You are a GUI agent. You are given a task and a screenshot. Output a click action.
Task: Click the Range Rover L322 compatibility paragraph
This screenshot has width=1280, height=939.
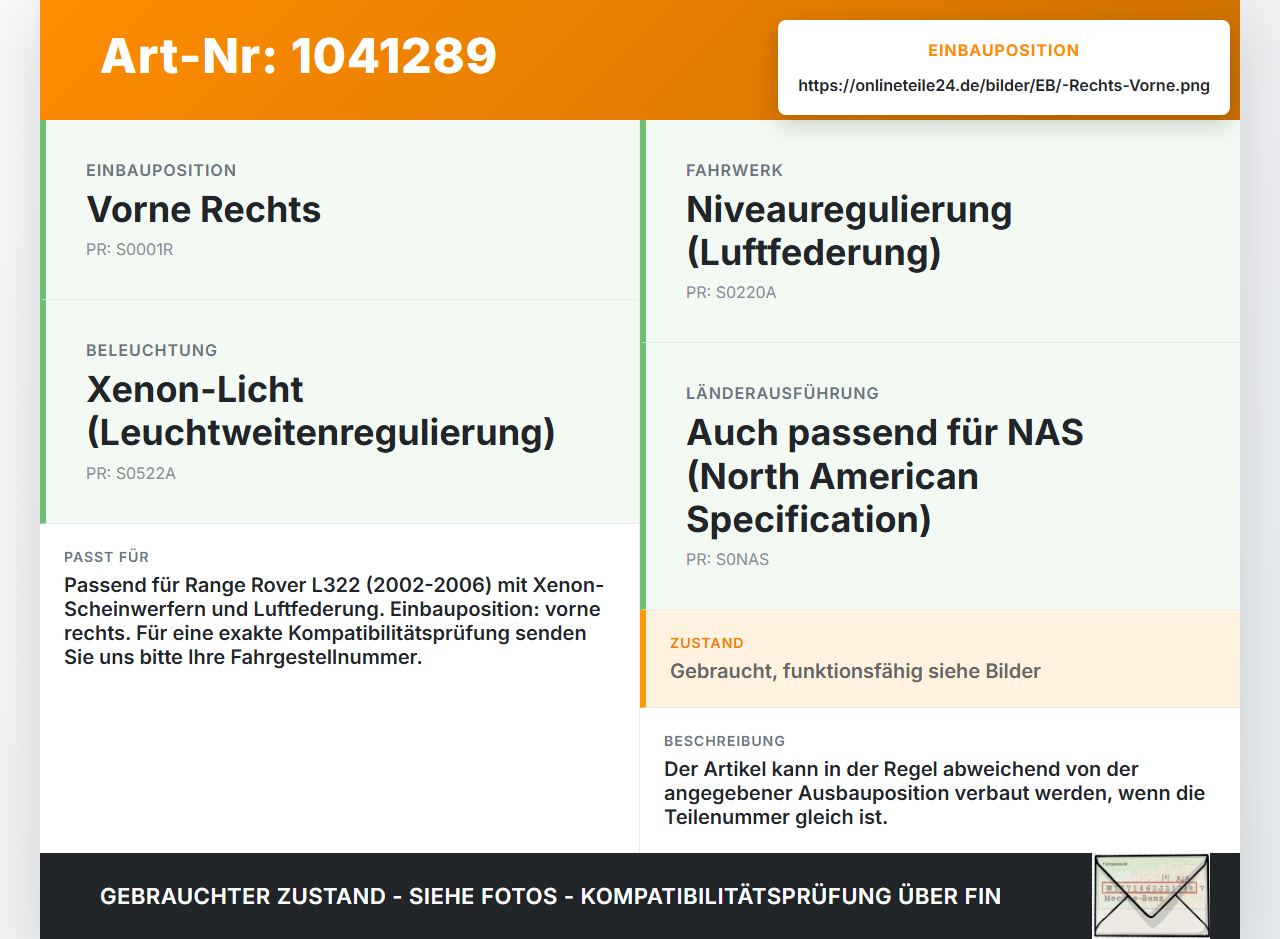[334, 621]
